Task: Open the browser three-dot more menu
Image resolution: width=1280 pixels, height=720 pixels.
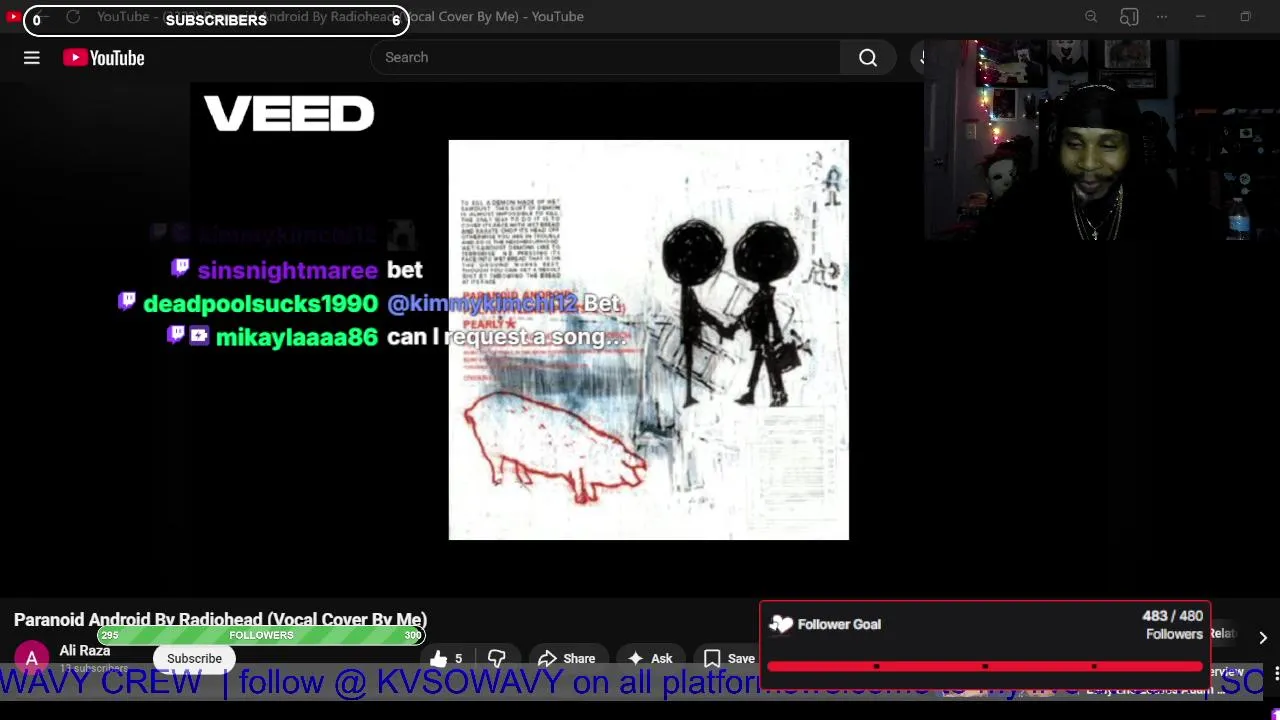Action: pyautogui.click(x=1162, y=17)
